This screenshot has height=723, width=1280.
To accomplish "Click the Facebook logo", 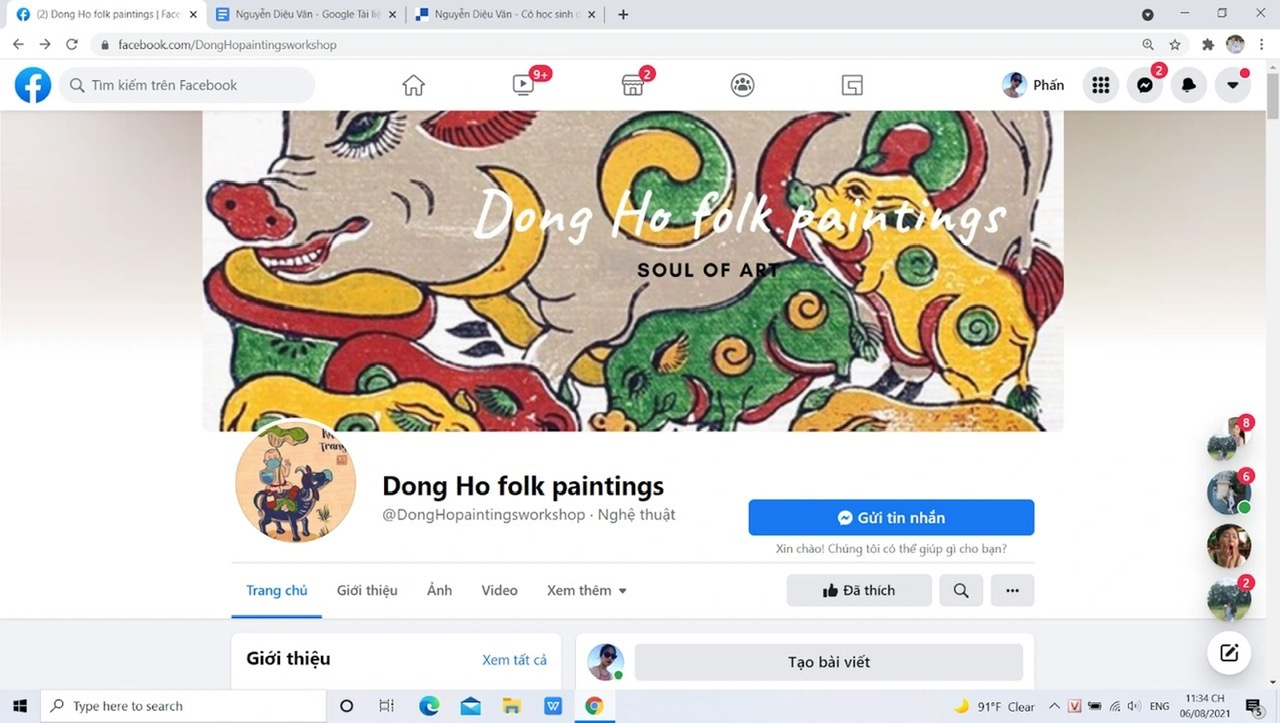I will pyautogui.click(x=33, y=85).
